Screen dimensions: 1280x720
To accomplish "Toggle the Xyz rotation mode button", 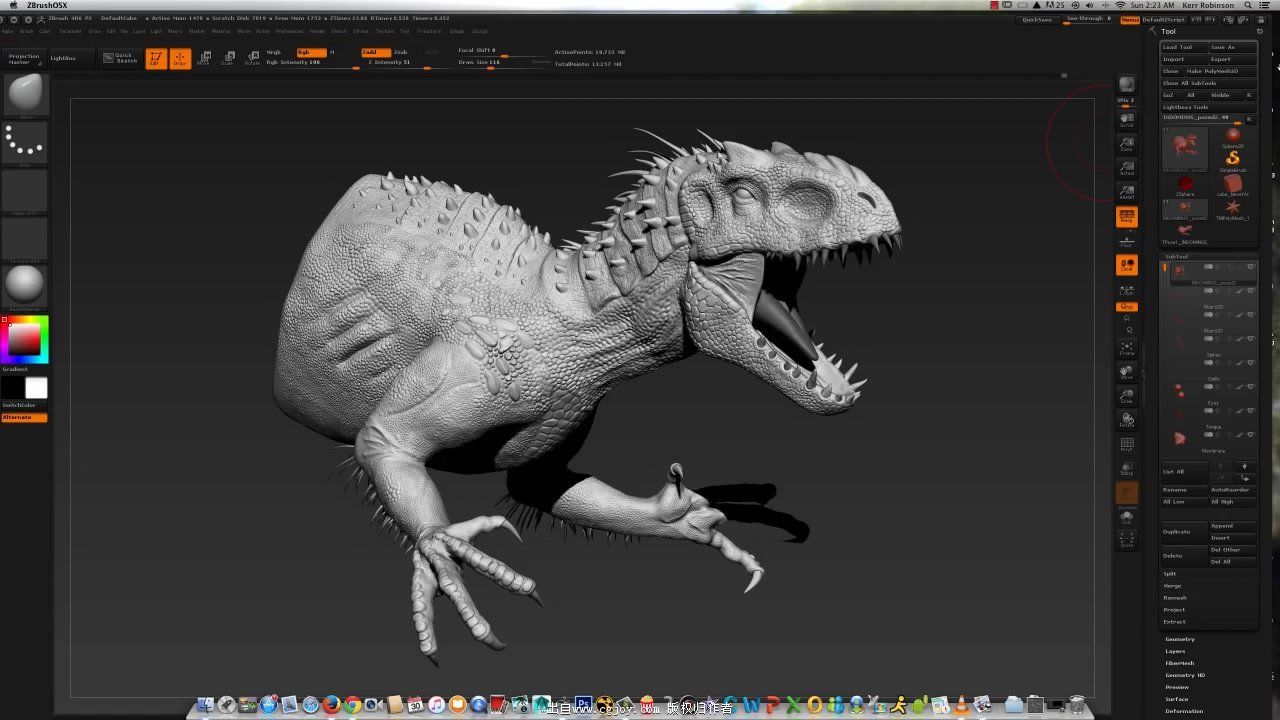I will click(x=1127, y=307).
